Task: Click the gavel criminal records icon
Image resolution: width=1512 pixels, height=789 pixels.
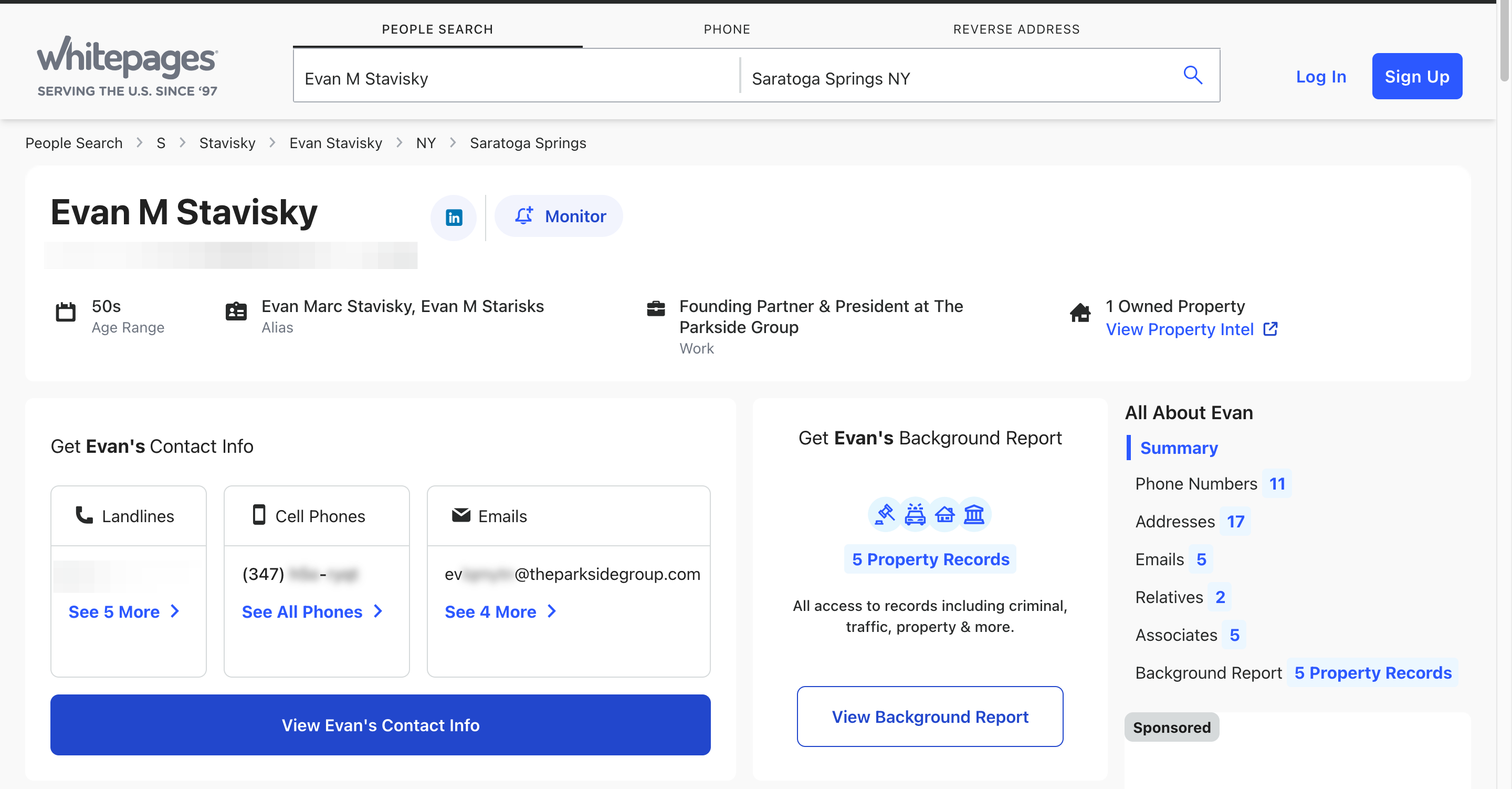Action: click(885, 515)
